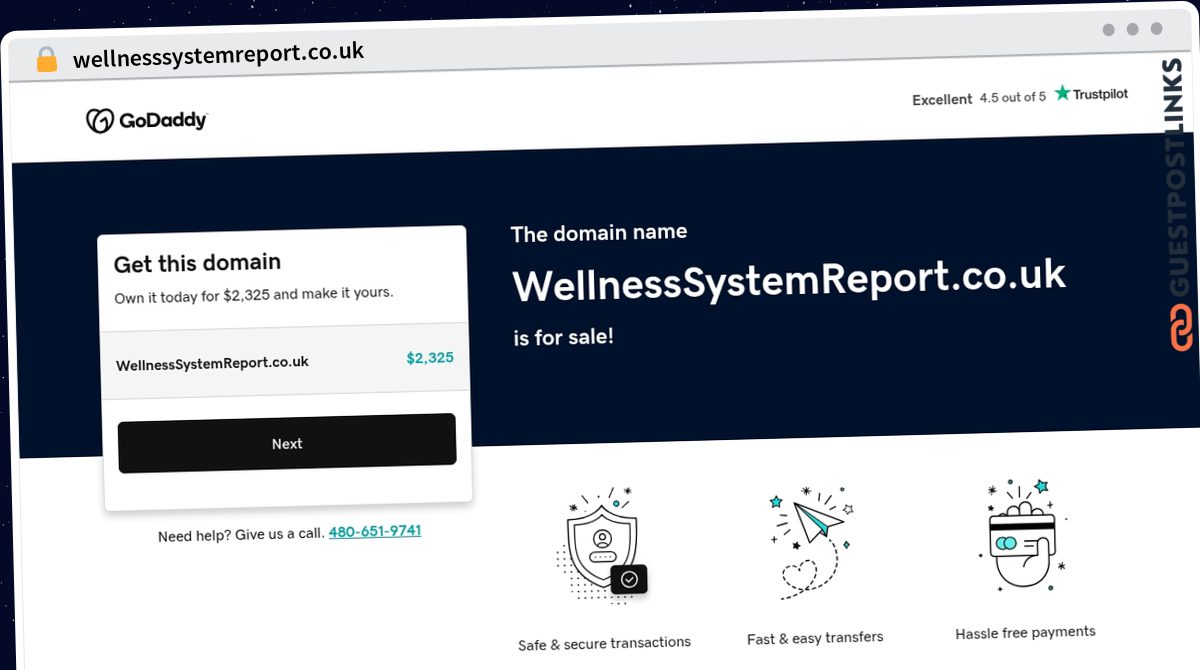Click the large WellnessSystemReport.co.uk headline
1200x670 pixels.
tap(789, 280)
